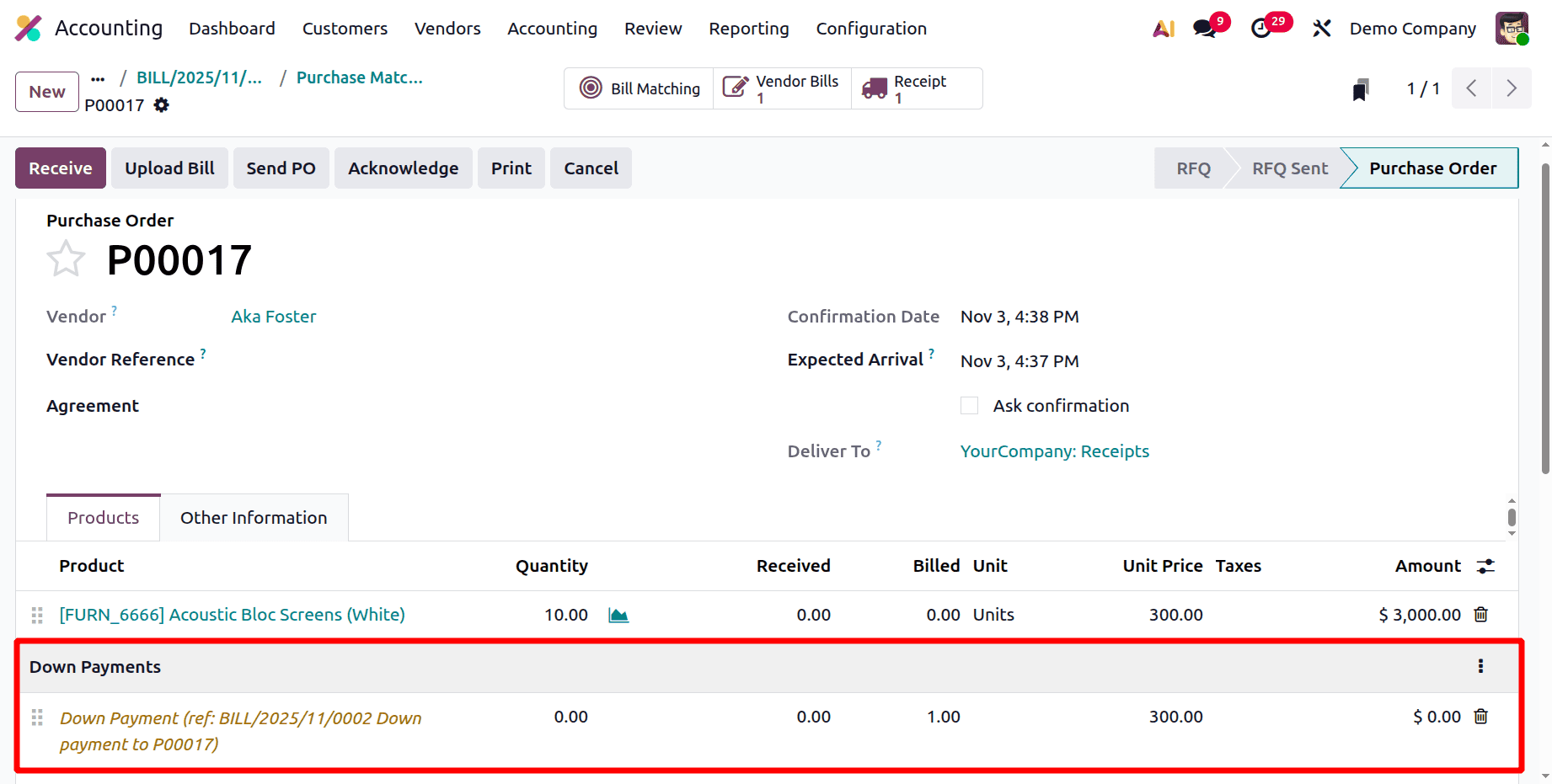Open the activities clock icon
This screenshot has height=784, width=1552.
[1261, 28]
